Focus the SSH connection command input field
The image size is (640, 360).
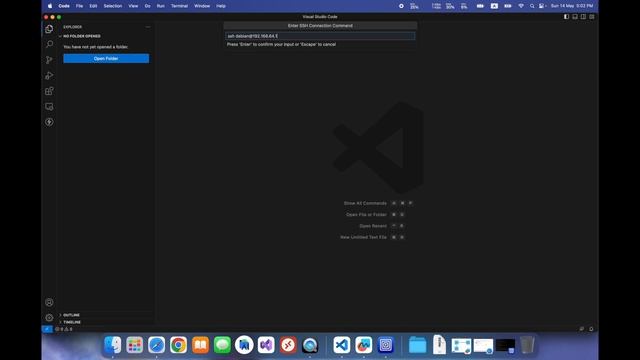[x=320, y=36]
